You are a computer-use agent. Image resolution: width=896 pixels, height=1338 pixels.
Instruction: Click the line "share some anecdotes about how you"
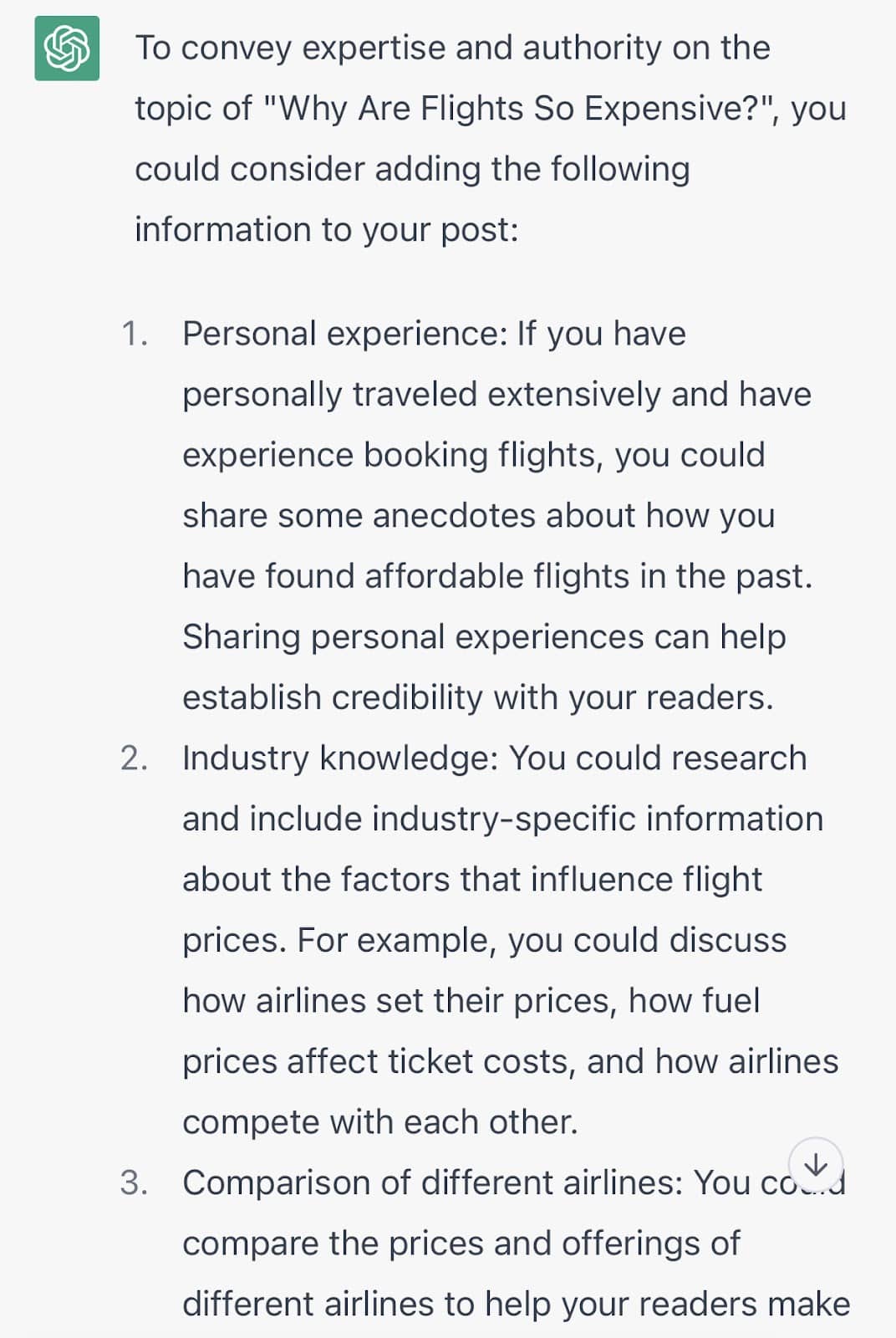pos(478,515)
